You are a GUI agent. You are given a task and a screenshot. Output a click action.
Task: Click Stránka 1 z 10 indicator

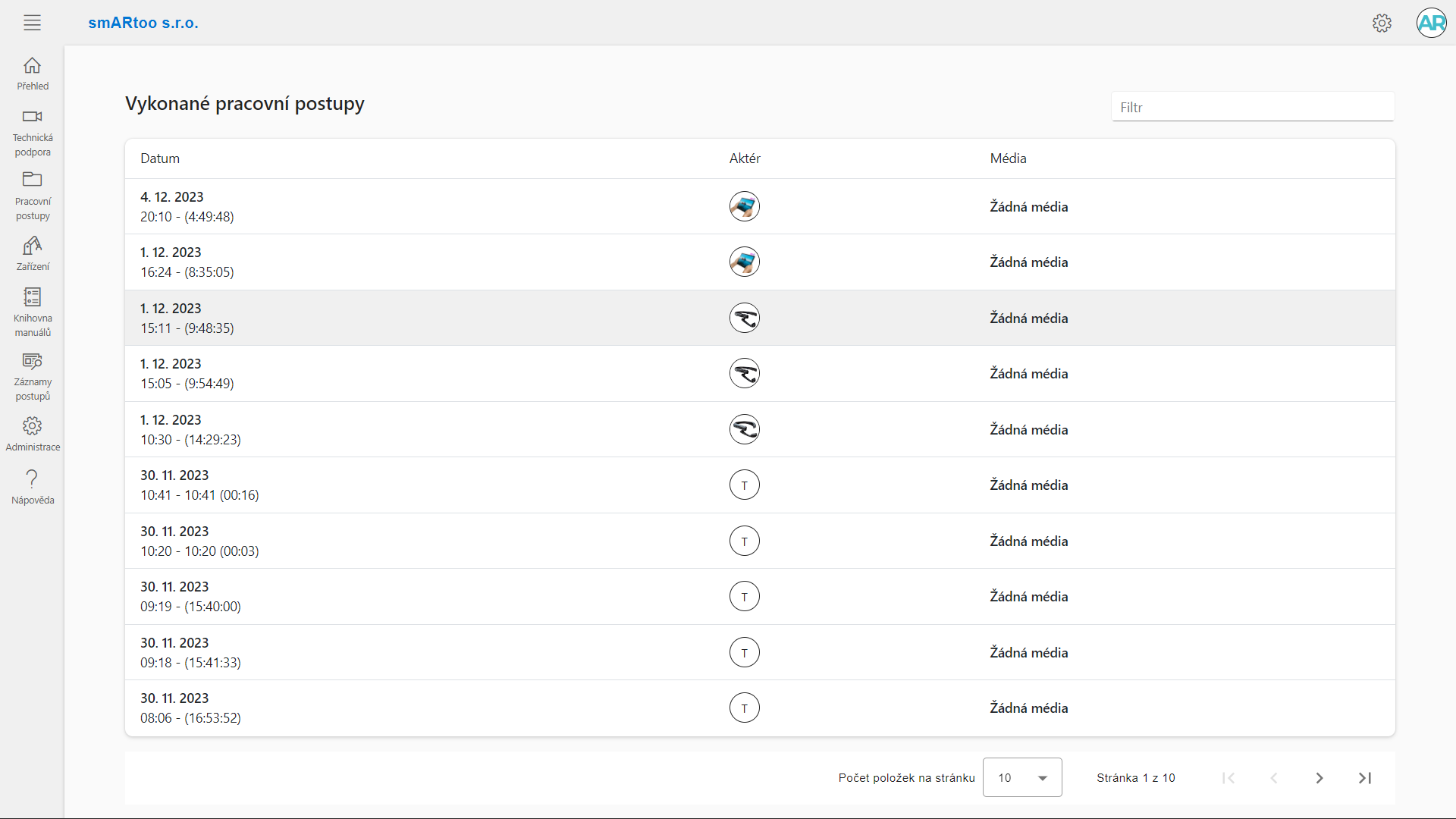[1135, 778]
